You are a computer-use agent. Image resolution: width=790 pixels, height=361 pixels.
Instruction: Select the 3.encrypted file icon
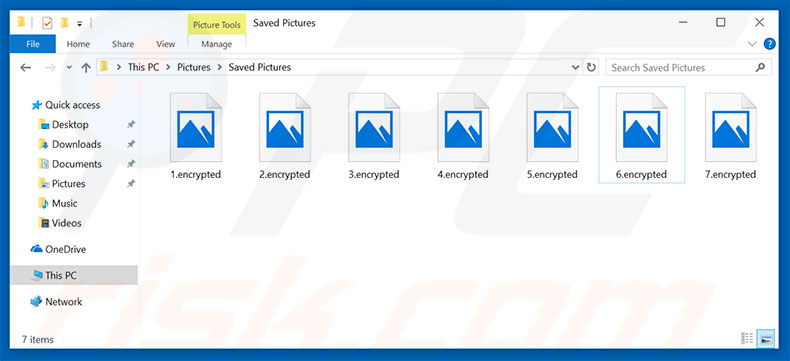tap(374, 127)
